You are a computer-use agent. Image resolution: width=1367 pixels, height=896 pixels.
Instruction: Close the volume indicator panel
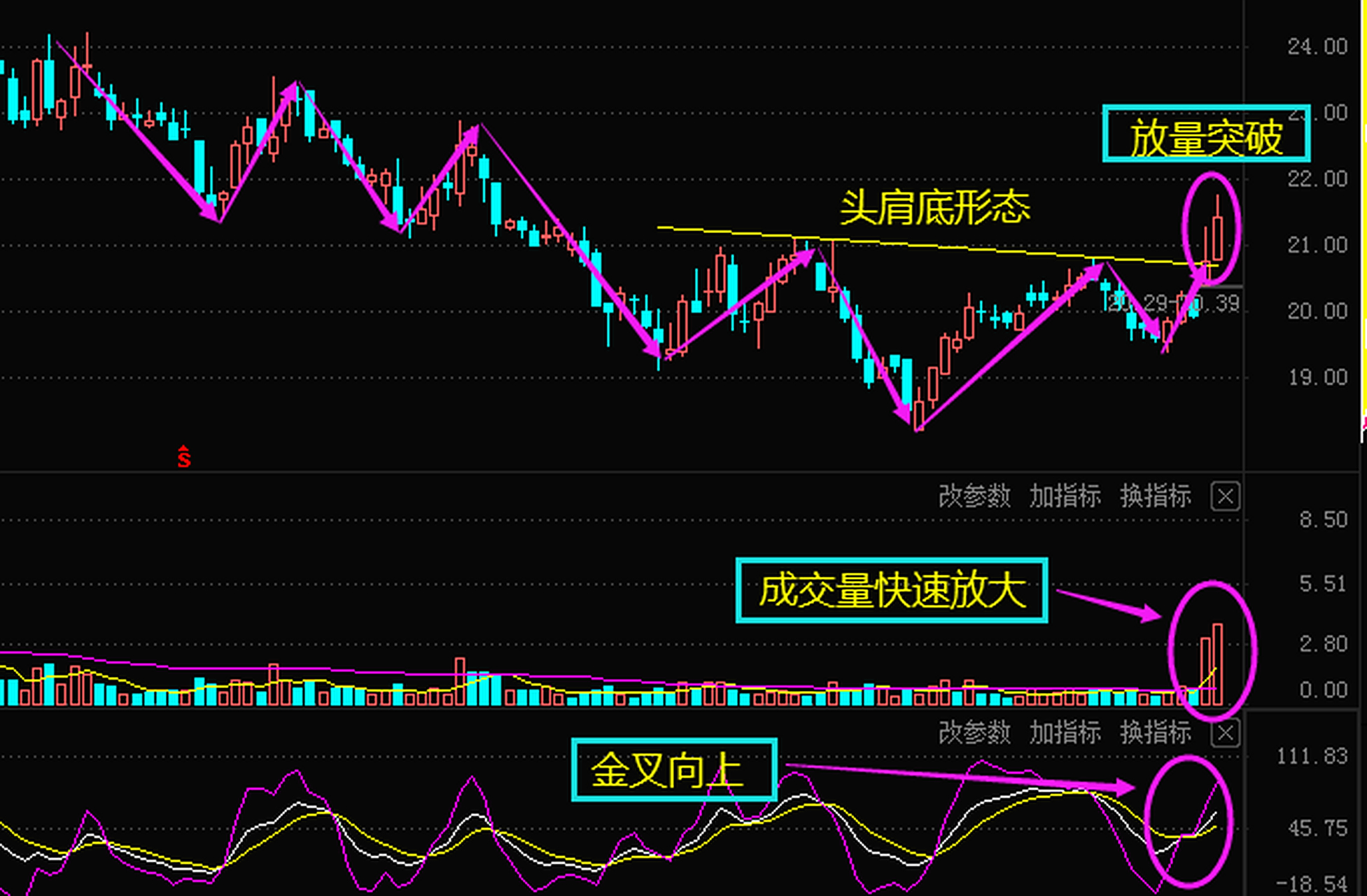click(1226, 496)
